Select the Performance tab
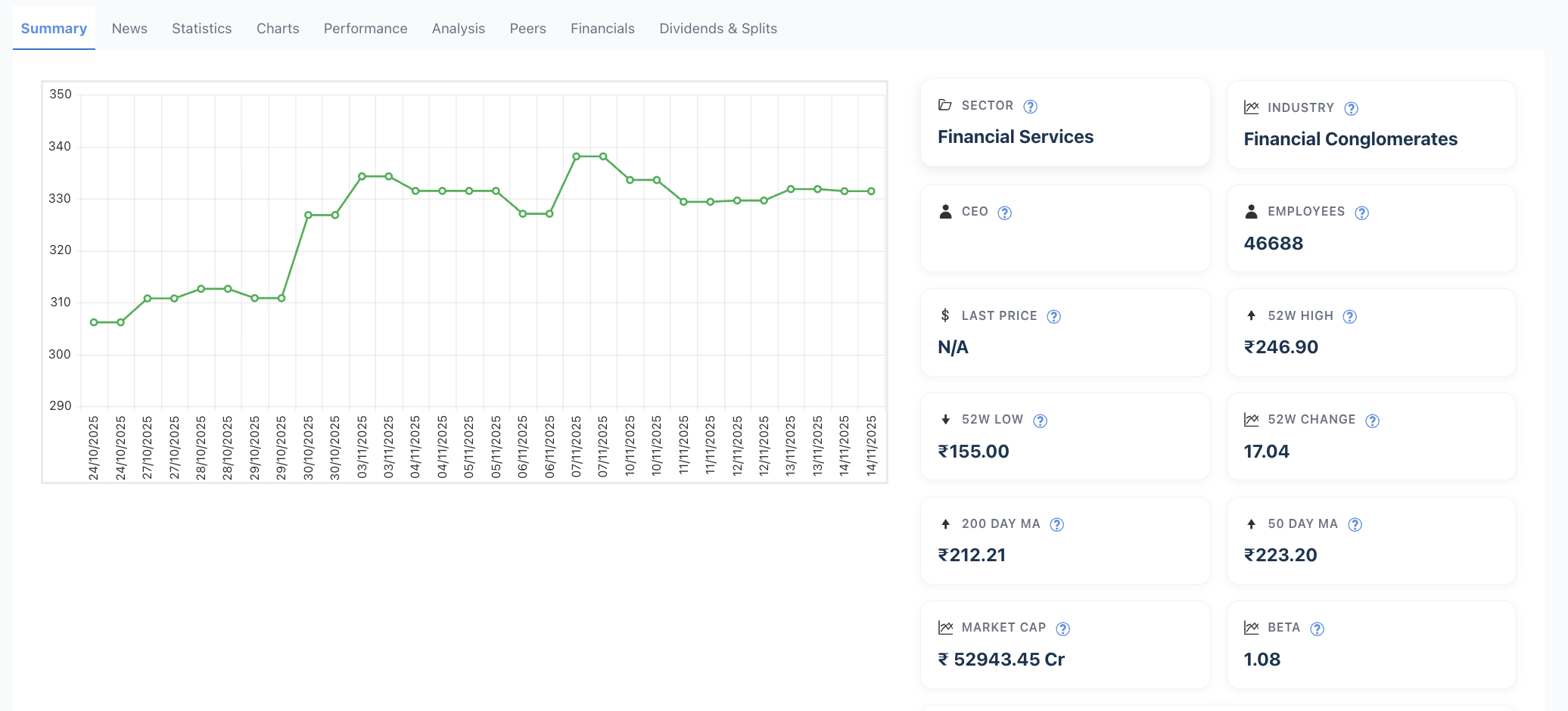1568x711 pixels. pos(366,29)
